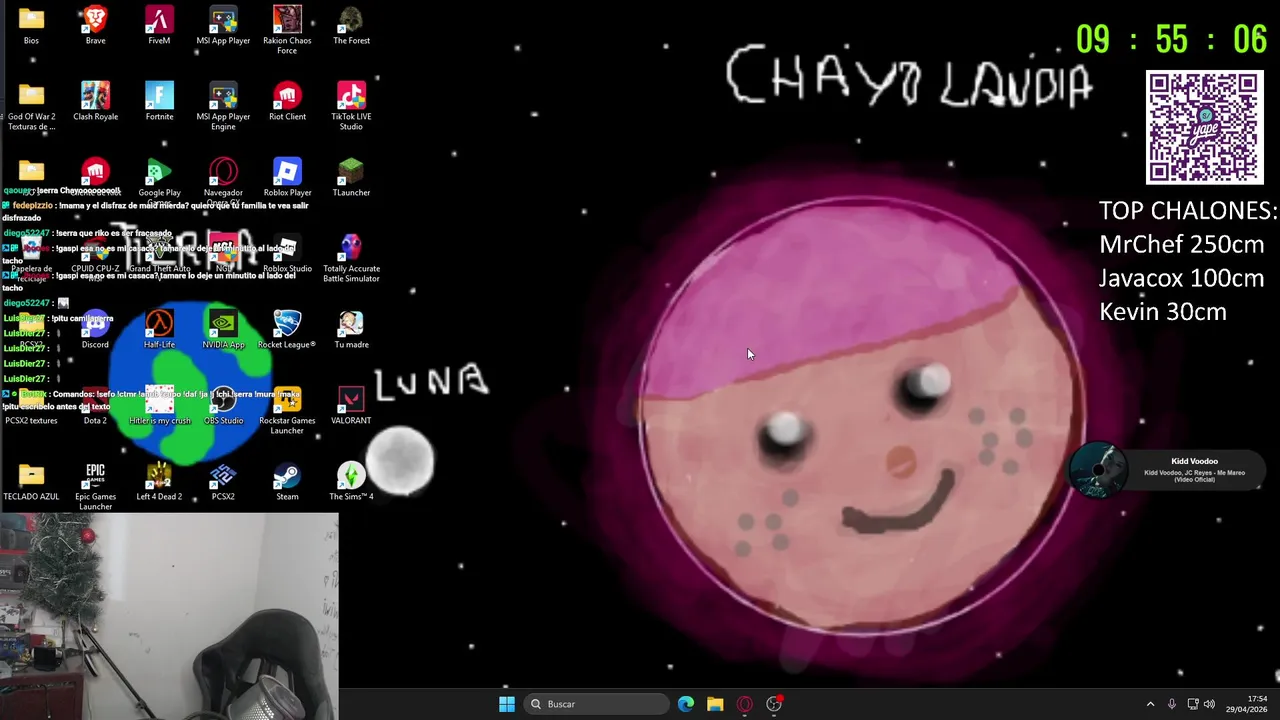1280x720 pixels.
Task: Launch the Roblox Player icon
Action: [287, 178]
